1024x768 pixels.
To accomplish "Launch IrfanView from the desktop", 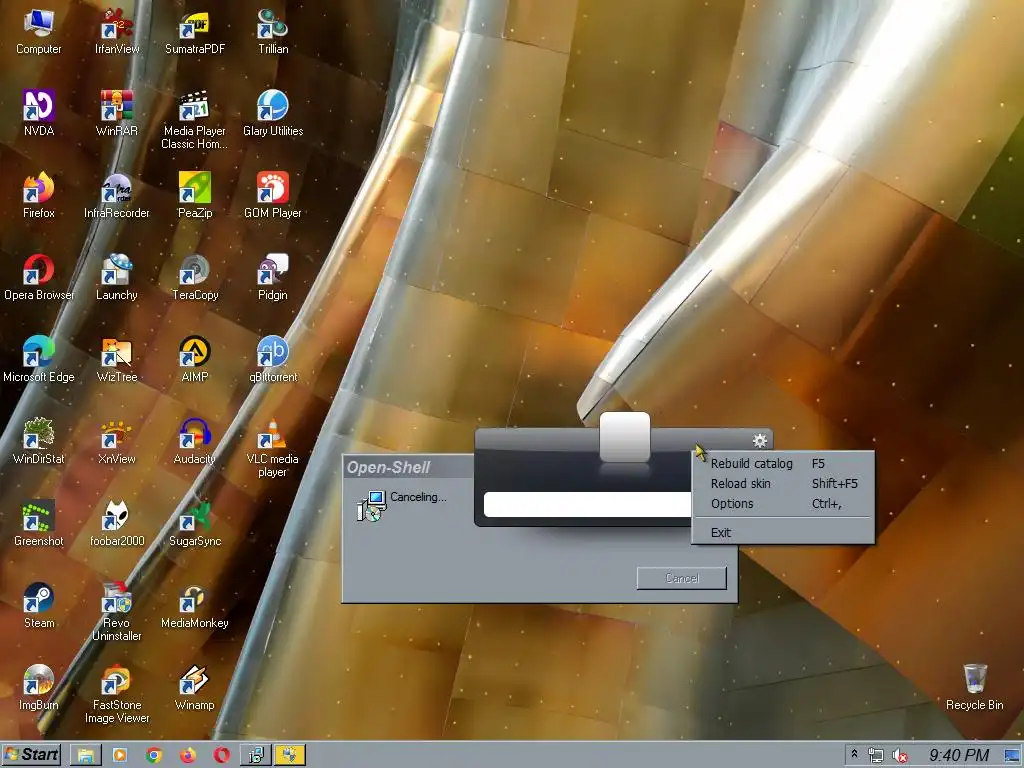I will click(117, 33).
